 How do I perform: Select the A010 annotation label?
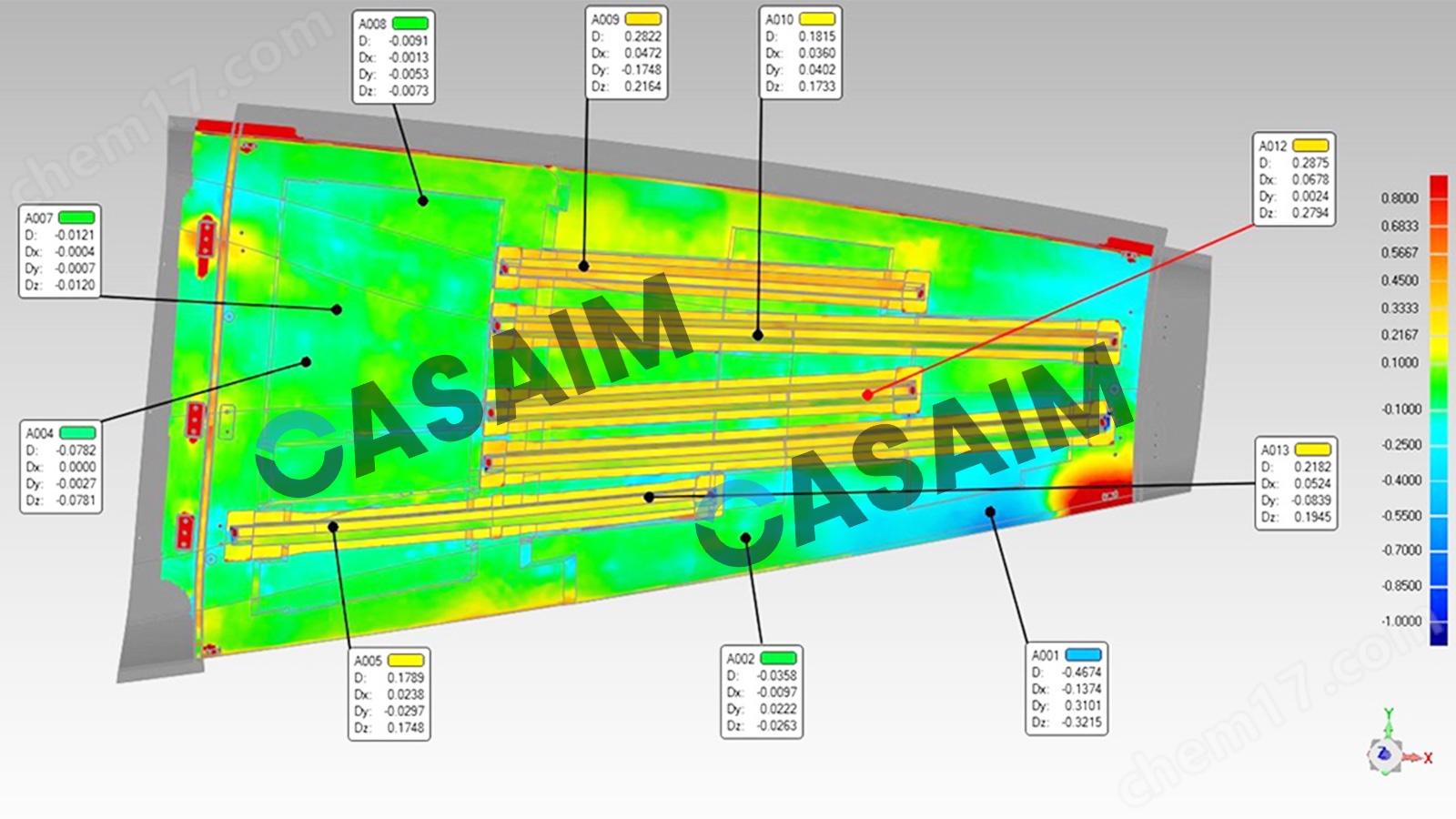click(779, 19)
